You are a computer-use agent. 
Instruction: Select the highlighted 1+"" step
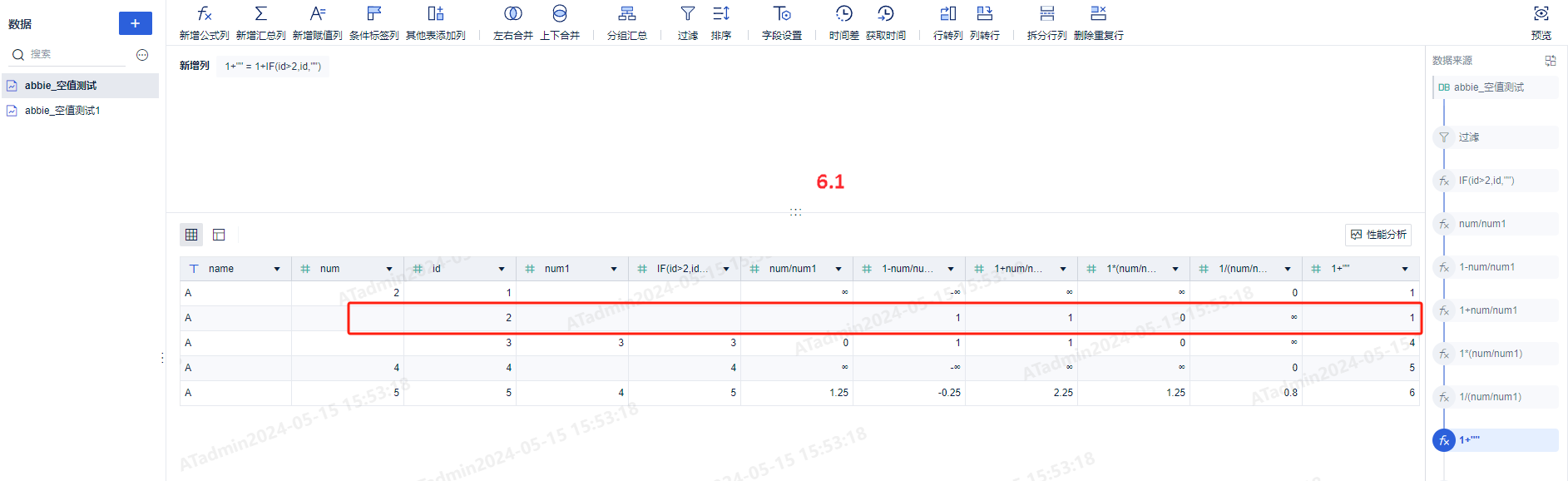pos(1496,440)
